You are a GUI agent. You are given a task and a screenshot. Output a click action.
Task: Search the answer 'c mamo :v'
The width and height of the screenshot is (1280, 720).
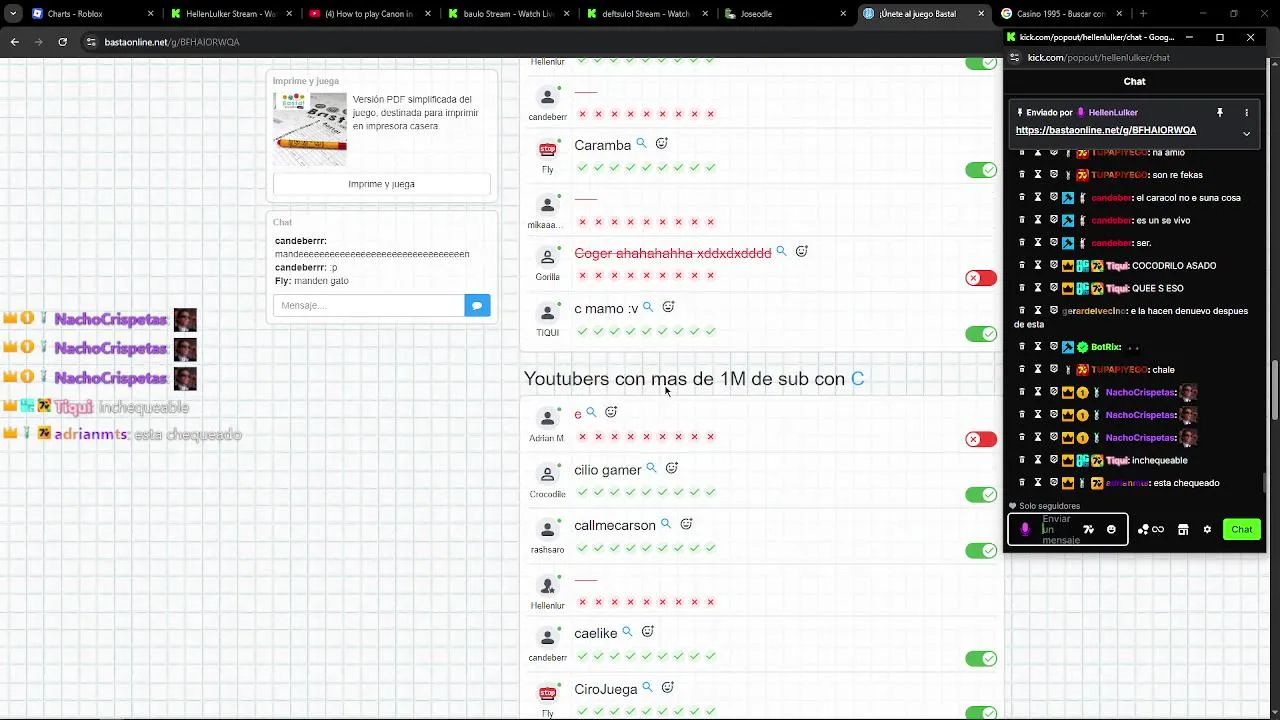click(648, 308)
